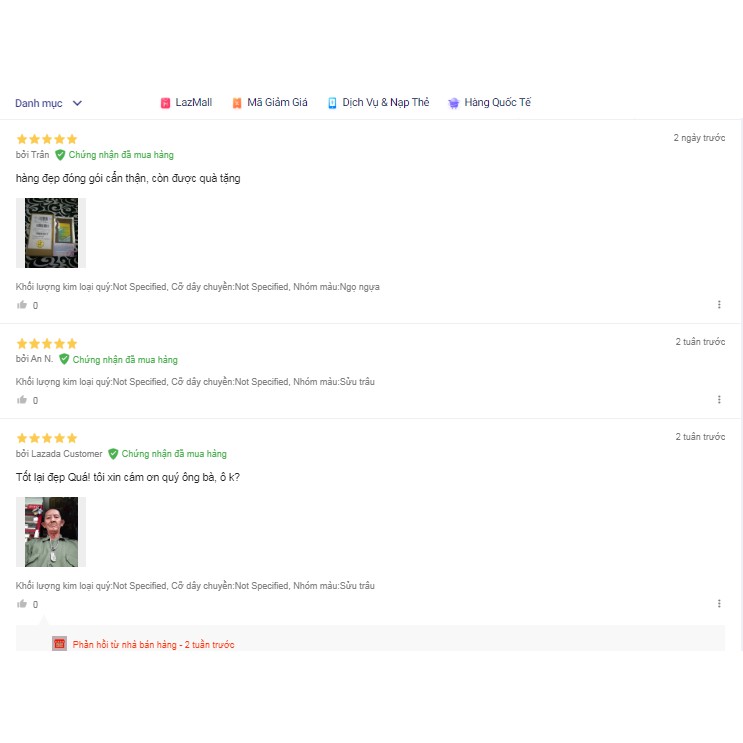The width and height of the screenshot is (743, 743).
Task: Click the Dịch Vụ & Nạp Thẻ phone icon
Action: [332, 103]
